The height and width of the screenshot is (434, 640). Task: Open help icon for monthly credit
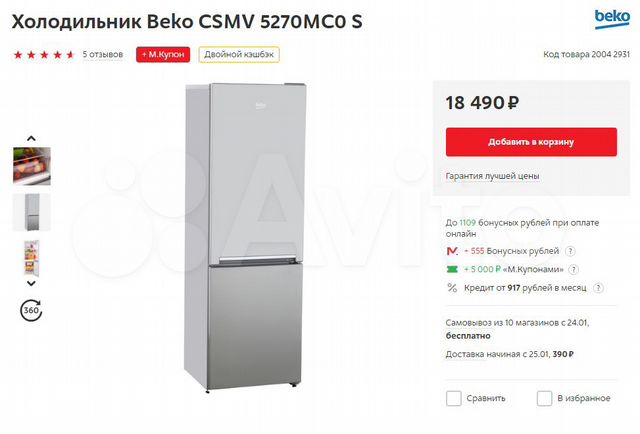coord(598,289)
